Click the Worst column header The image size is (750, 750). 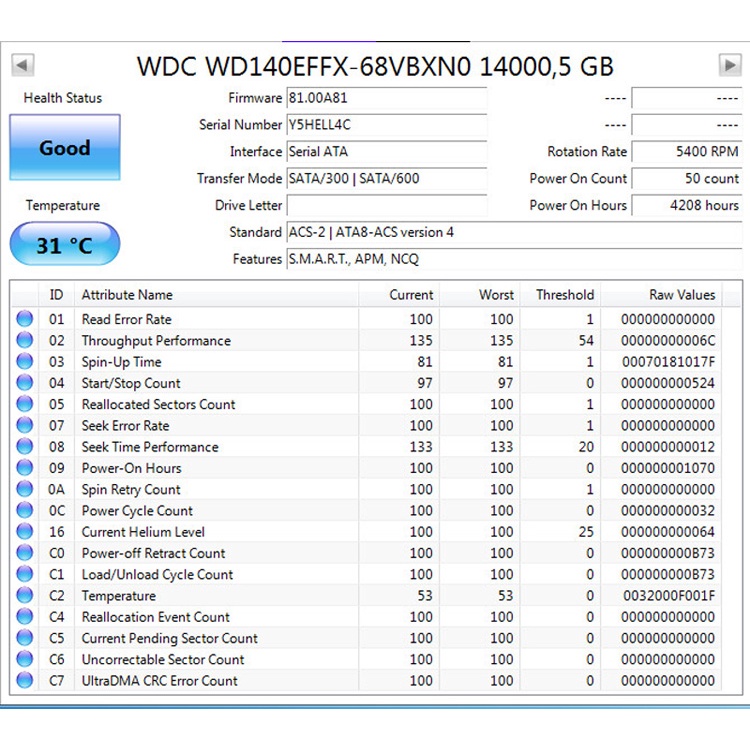click(x=480, y=295)
